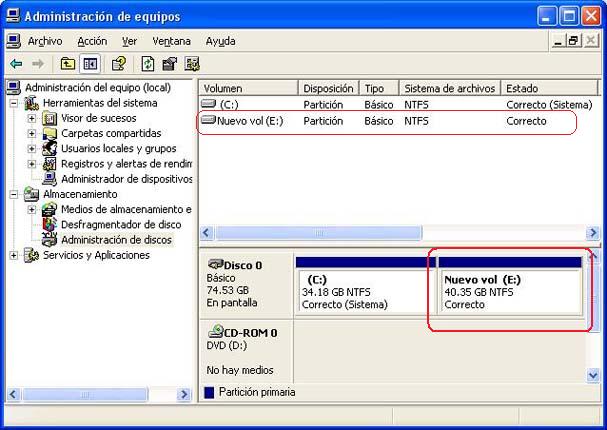This screenshot has height=430, width=607.
Task: Click the 74.53 GB Disco 0 size text
Action: (228, 290)
